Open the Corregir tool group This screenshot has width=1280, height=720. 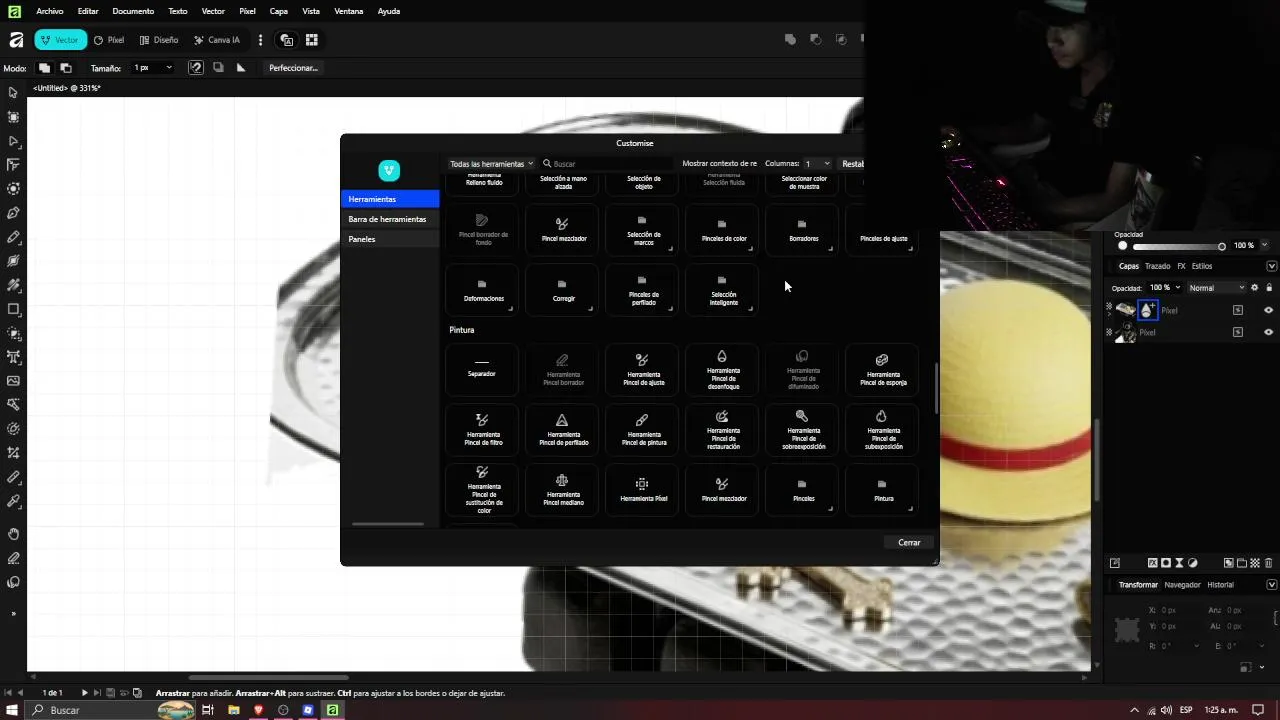click(563, 289)
